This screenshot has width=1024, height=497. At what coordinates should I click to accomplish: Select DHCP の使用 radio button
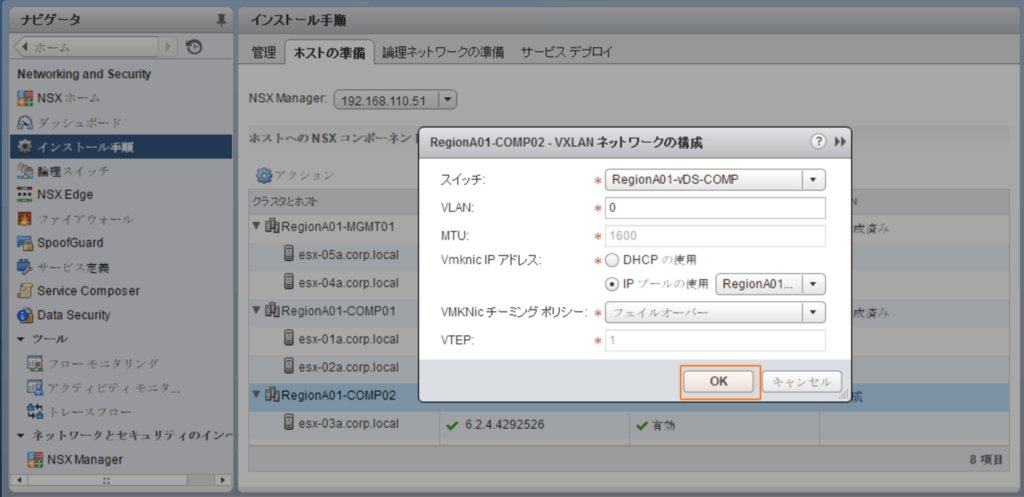pos(612,260)
